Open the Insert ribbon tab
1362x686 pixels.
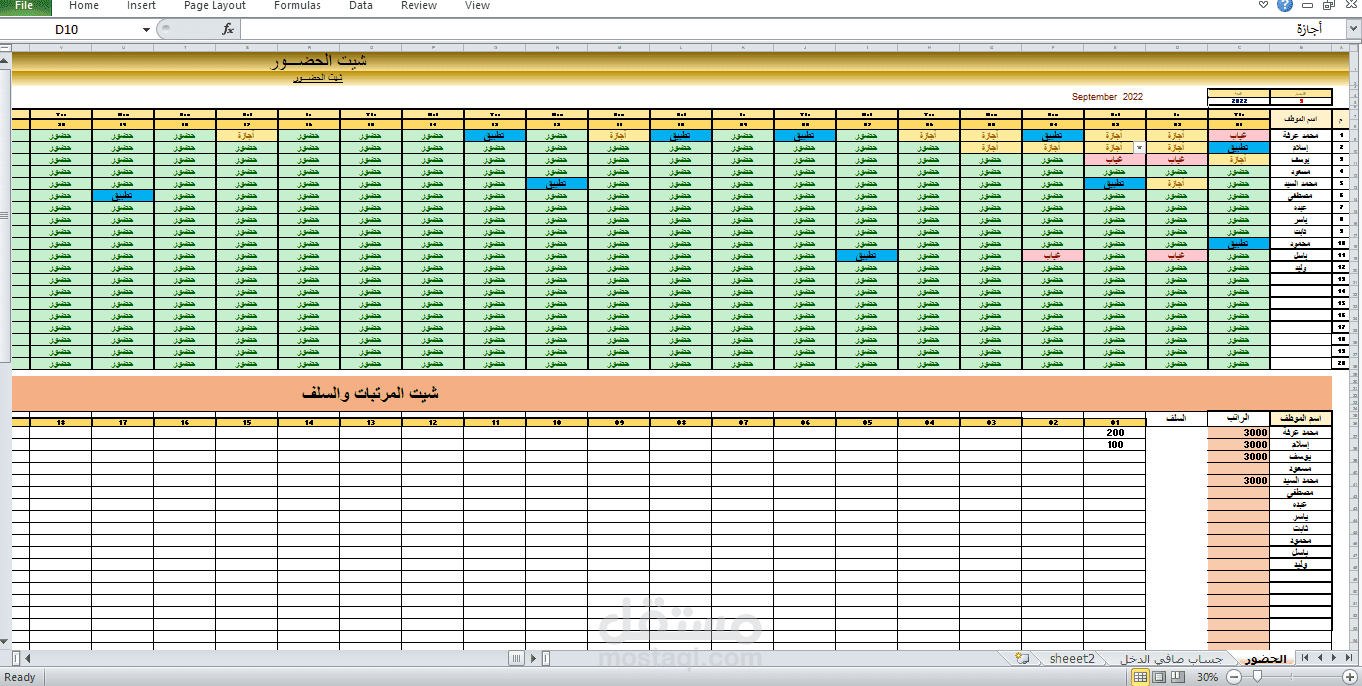(x=141, y=6)
